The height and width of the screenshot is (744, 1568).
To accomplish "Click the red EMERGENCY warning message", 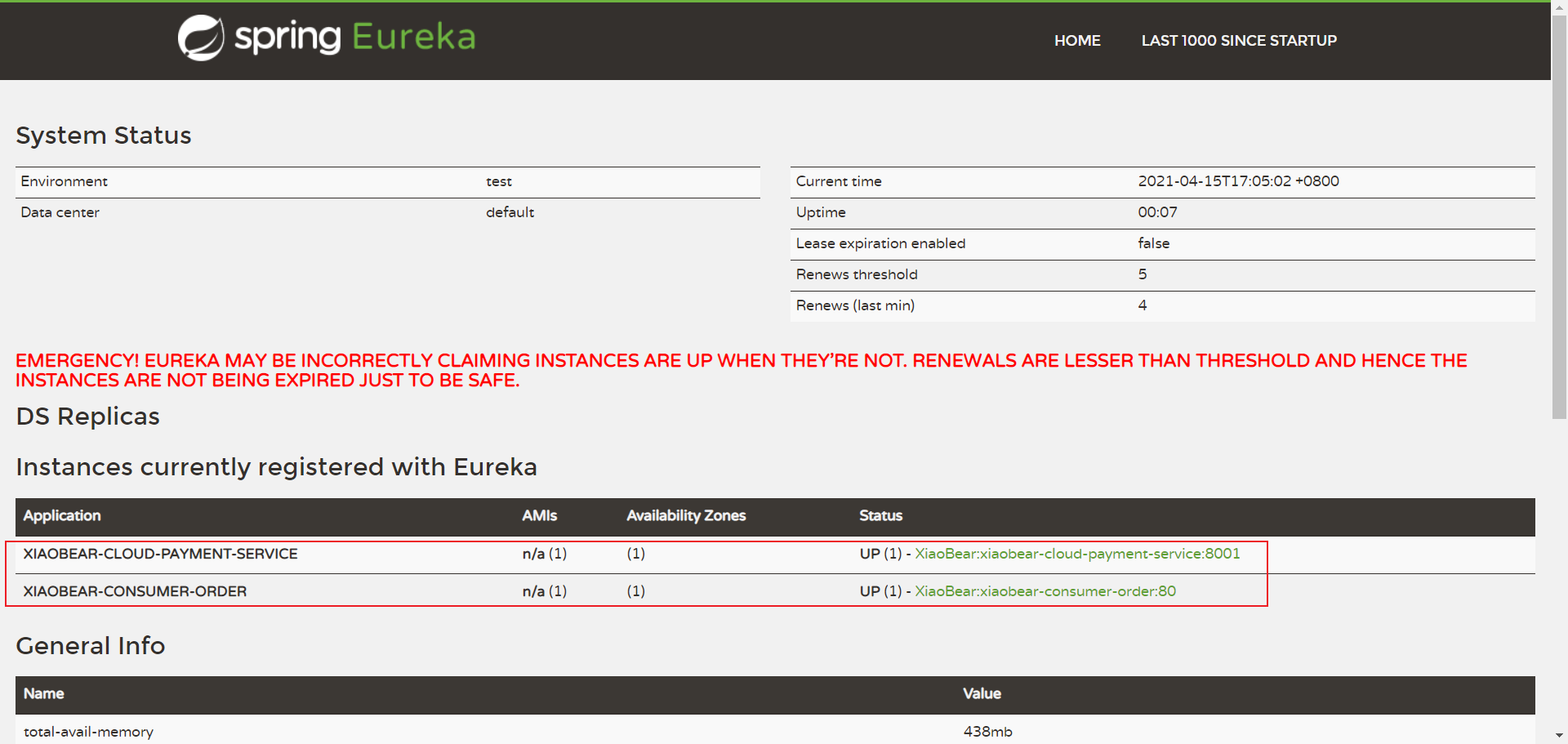I will click(x=741, y=370).
